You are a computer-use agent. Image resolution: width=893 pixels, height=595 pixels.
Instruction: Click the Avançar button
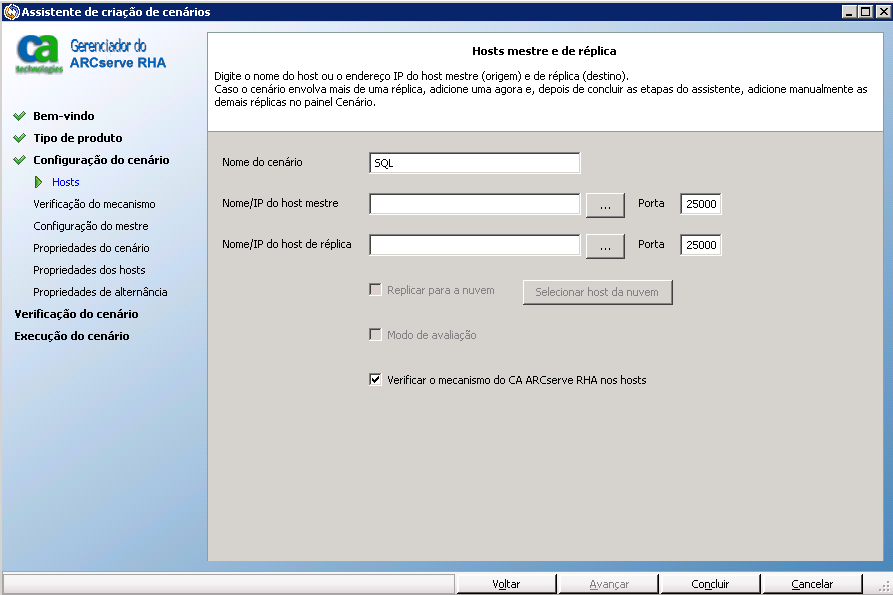pyautogui.click(x=609, y=584)
